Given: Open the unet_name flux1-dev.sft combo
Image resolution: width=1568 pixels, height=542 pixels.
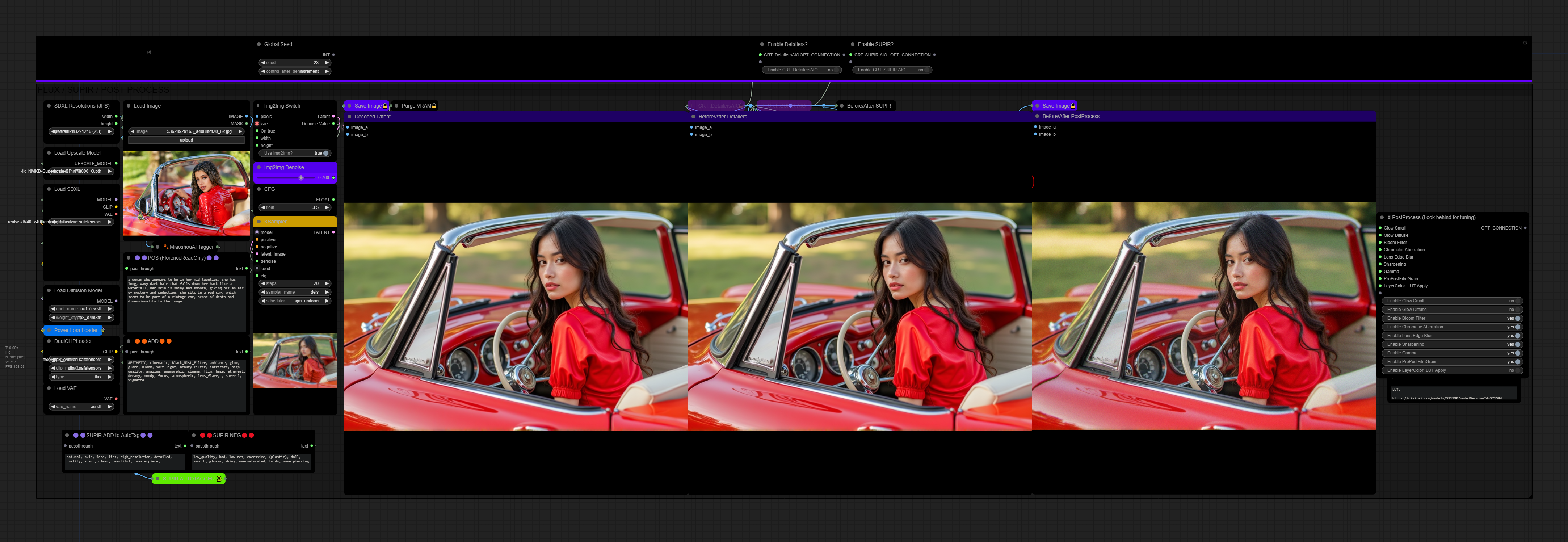Looking at the screenshot, I should tap(81, 309).
